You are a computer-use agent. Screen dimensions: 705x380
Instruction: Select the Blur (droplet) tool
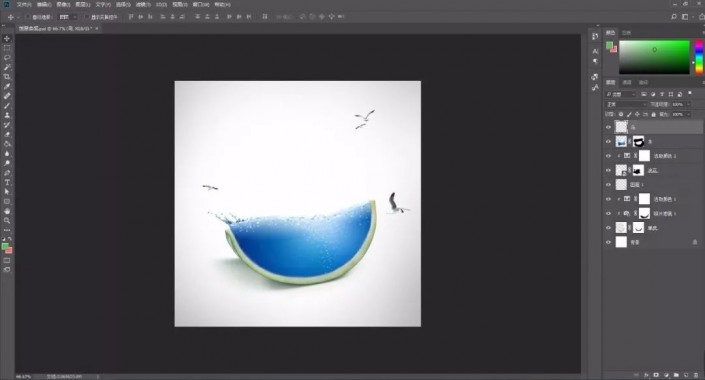click(7, 153)
